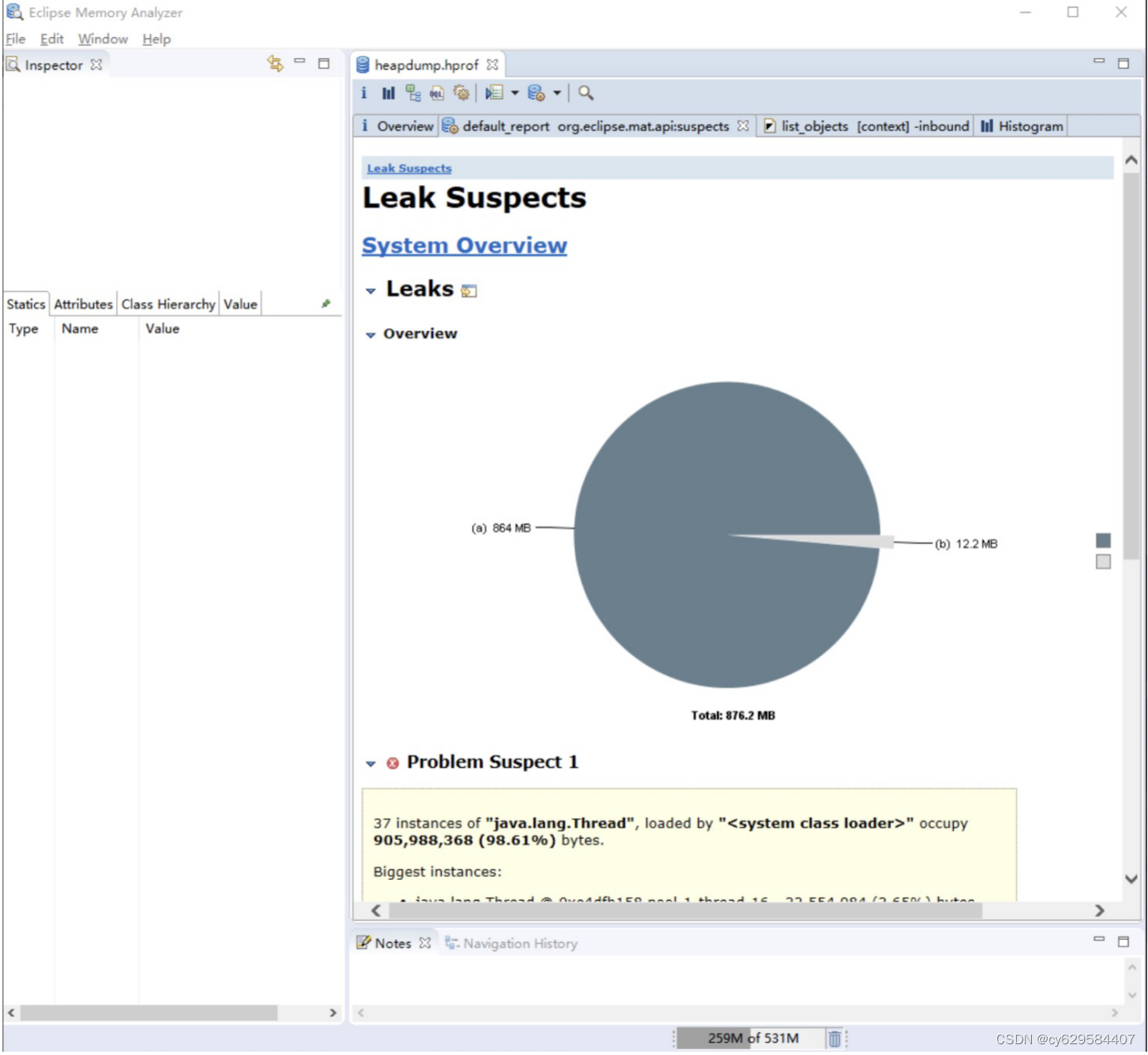Image resolution: width=1148 pixels, height=1055 pixels.
Task: Collapse the Leaks section
Action: tap(371, 291)
